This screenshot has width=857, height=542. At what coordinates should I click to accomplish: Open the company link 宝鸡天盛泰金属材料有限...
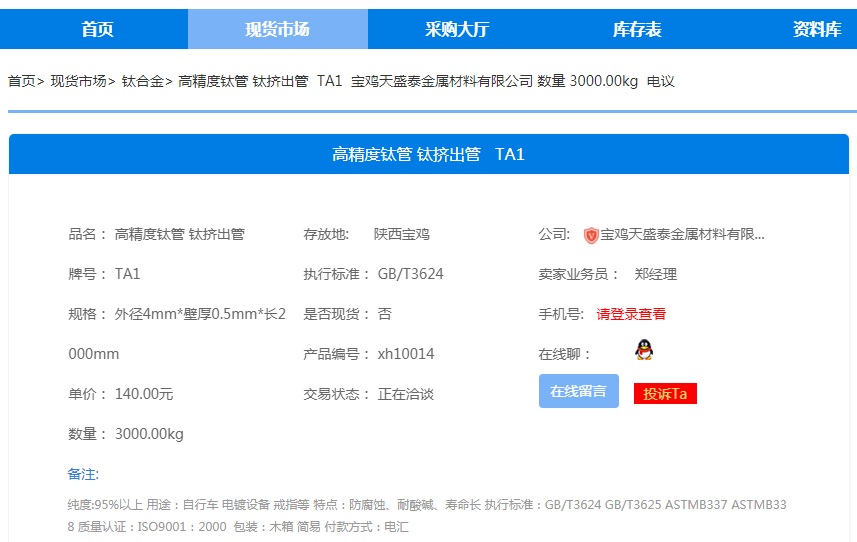pos(683,235)
